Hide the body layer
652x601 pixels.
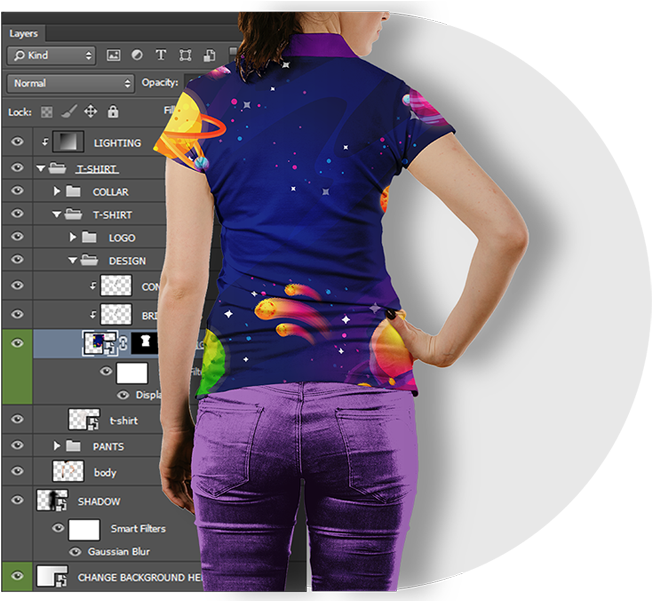tap(17, 471)
